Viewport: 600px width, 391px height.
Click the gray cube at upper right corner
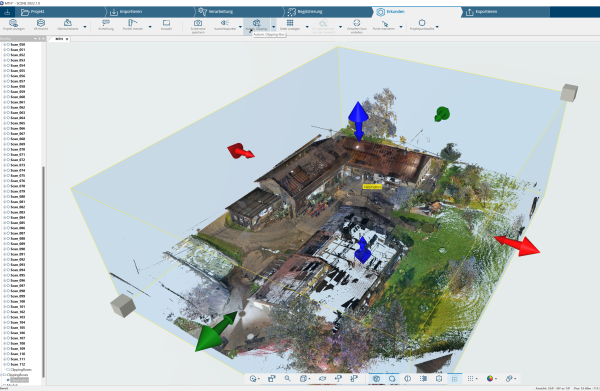[x=569, y=93]
